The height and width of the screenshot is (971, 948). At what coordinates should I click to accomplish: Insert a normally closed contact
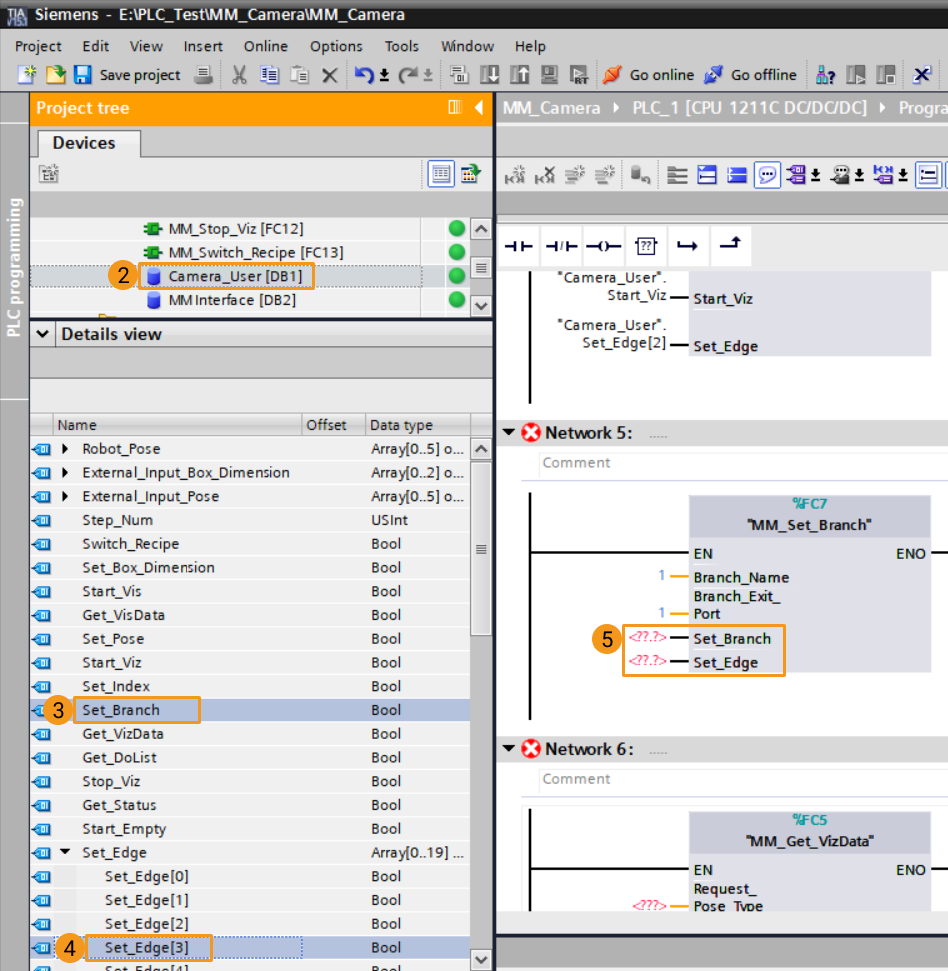coord(561,245)
